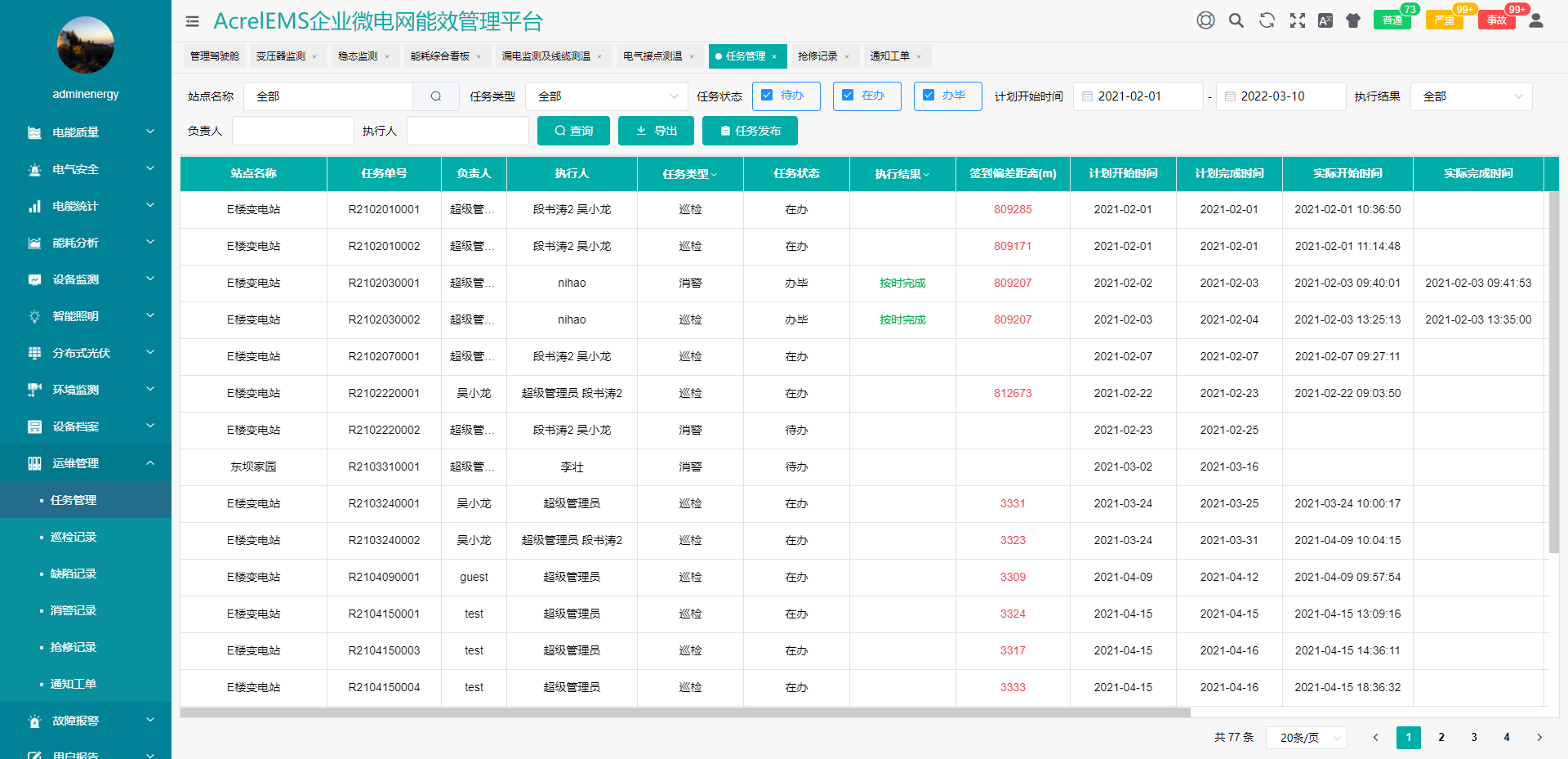Go to page 2 of results
This screenshot has height=759, width=1568.
[1441, 738]
